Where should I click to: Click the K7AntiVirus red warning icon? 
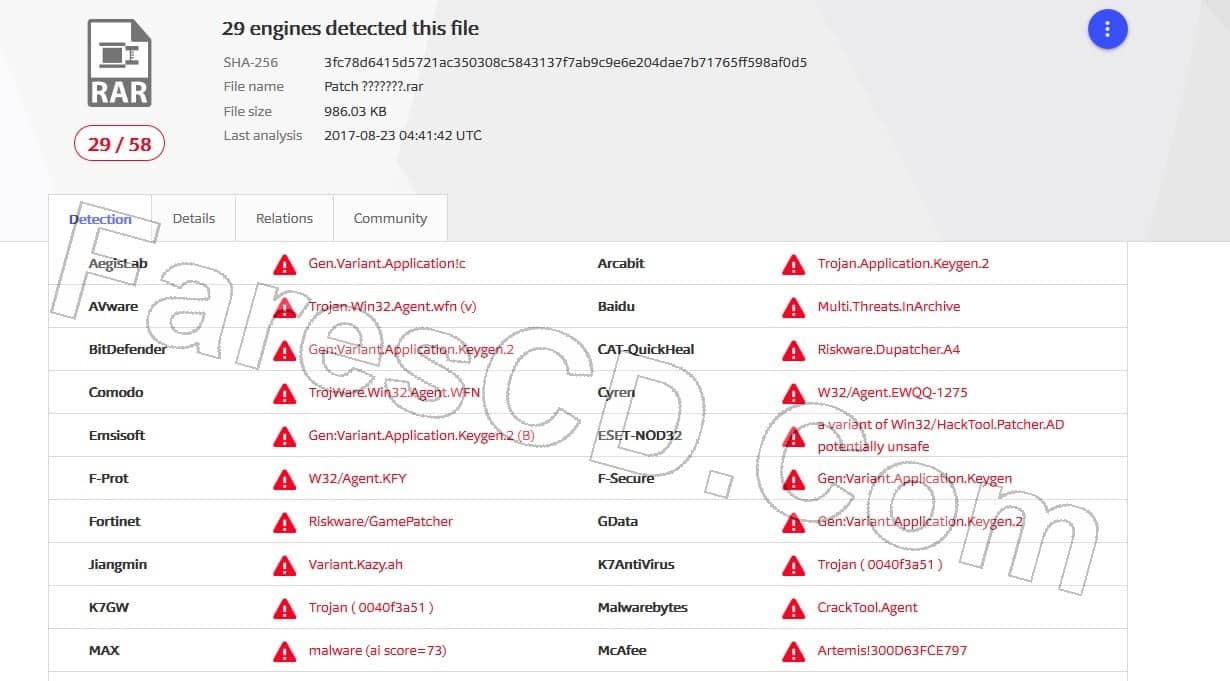coord(794,565)
